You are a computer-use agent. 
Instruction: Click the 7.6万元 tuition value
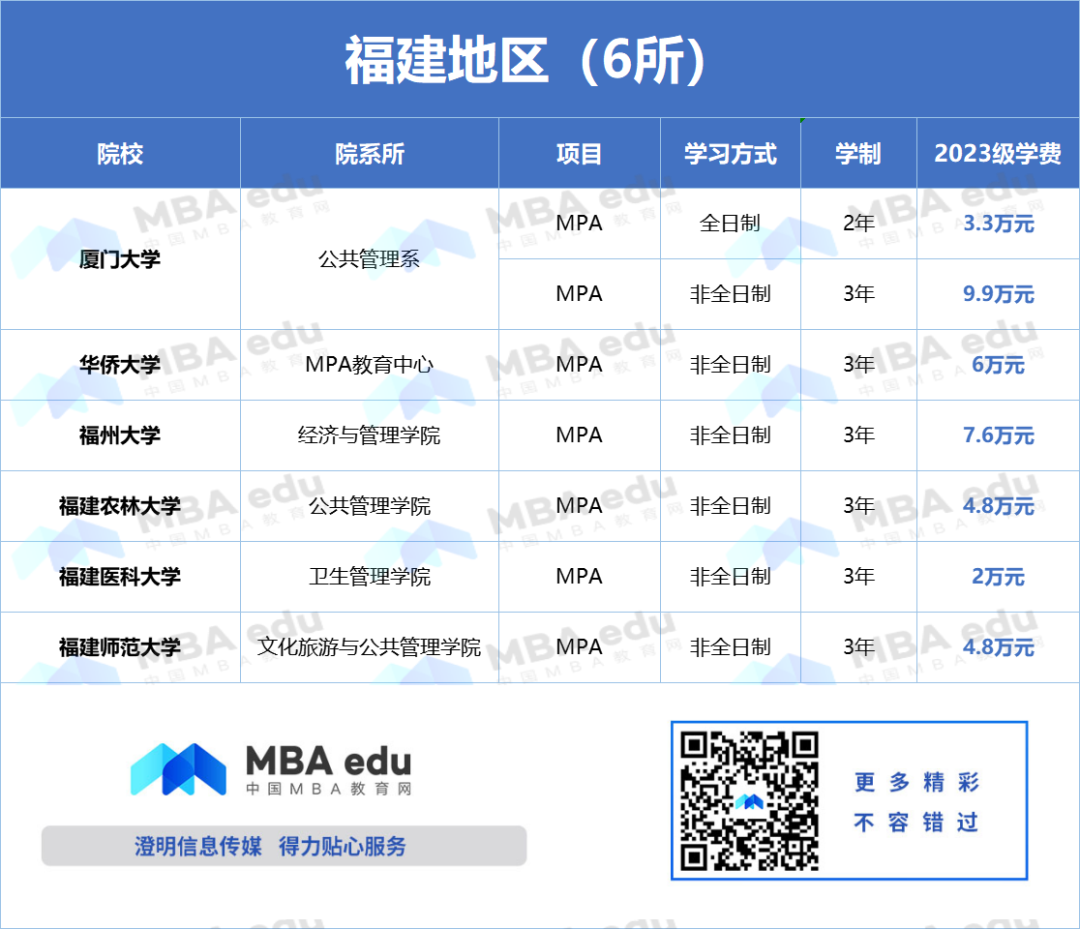pyautogui.click(x=998, y=435)
